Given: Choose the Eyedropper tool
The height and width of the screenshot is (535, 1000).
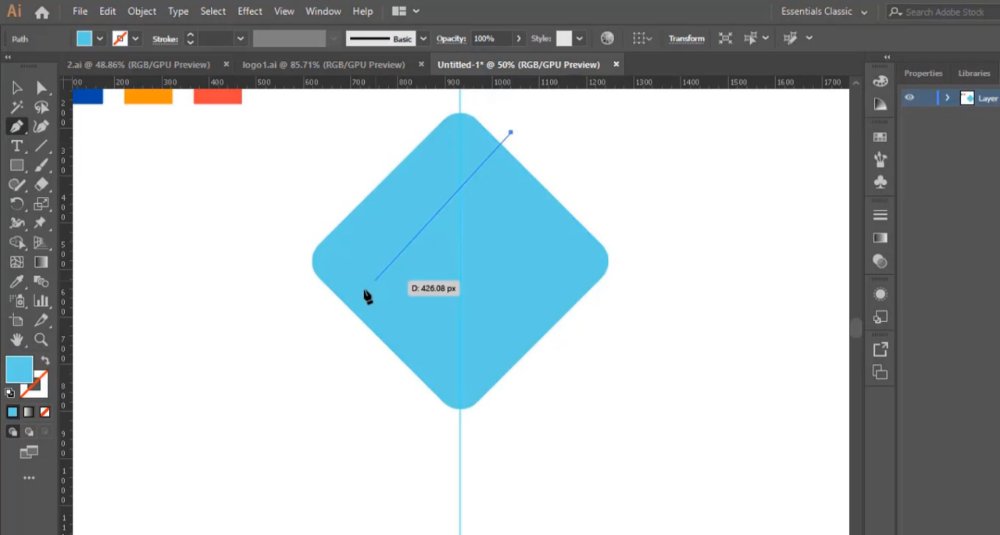Looking at the screenshot, I should (17, 281).
